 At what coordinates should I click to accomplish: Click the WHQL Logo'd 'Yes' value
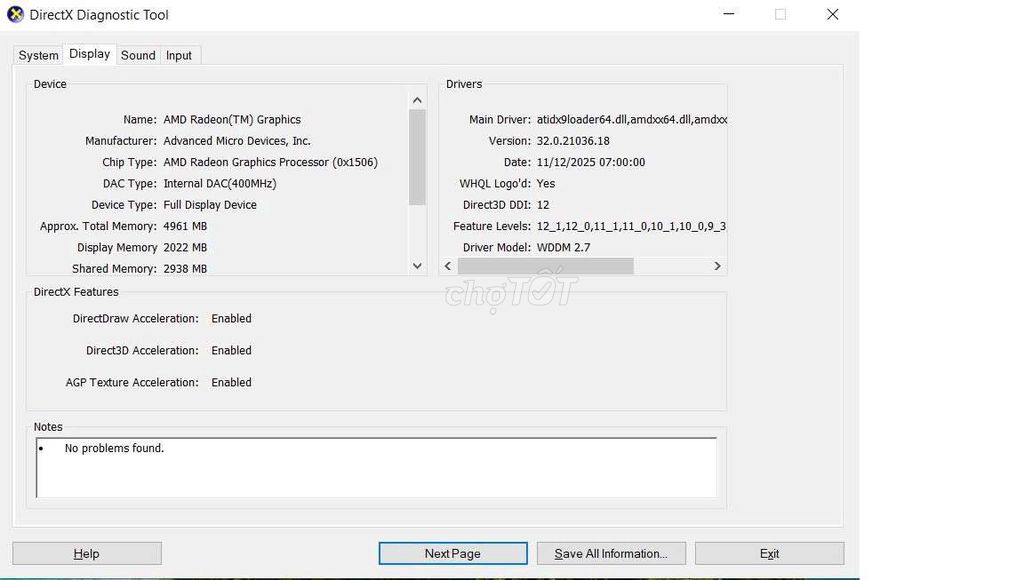545,184
